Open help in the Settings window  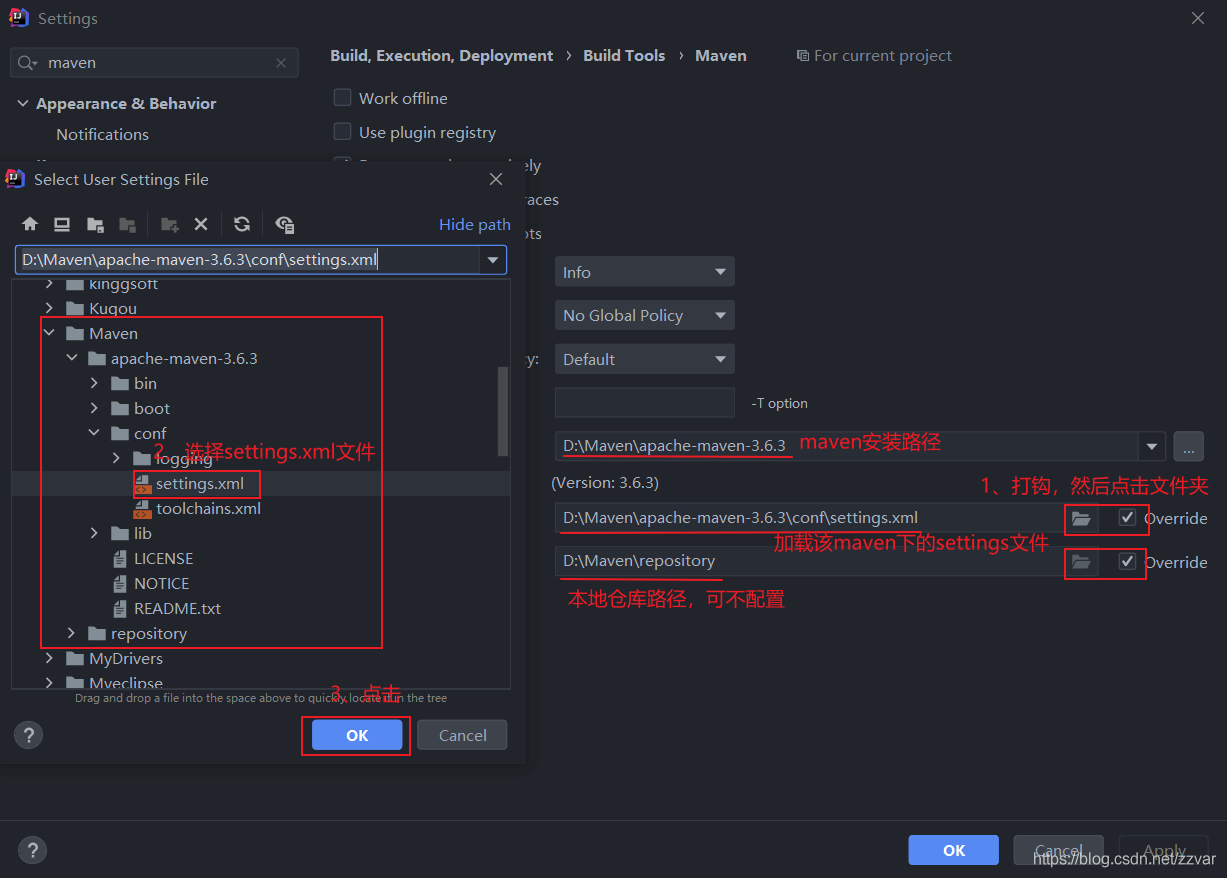click(x=32, y=850)
